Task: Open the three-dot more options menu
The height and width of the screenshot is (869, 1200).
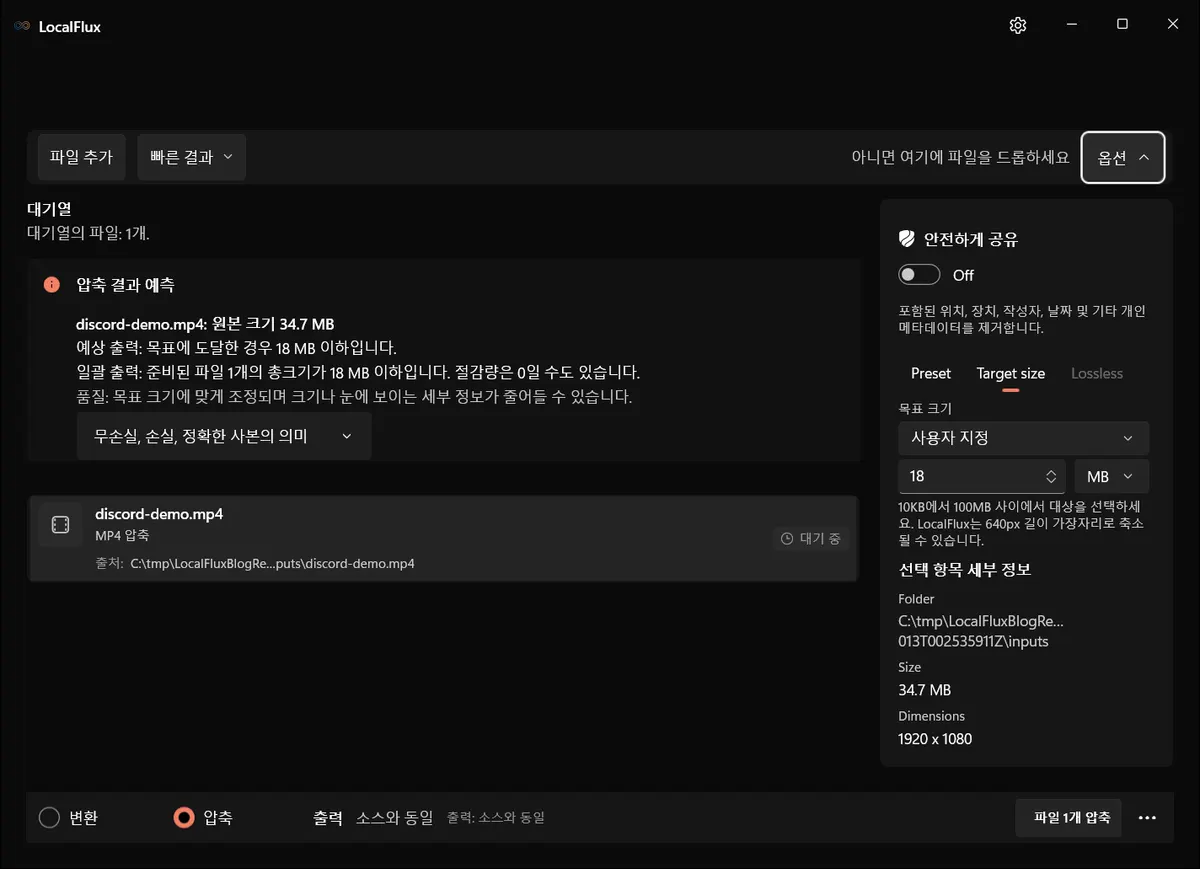Action: click(x=1147, y=818)
